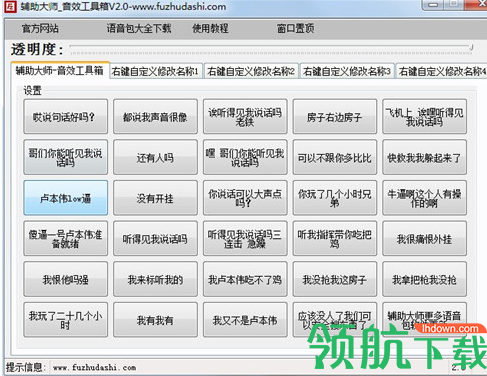The height and width of the screenshot is (376, 487).
Task: Click the 快救我我躲起来了 button
Action: pyautogui.click(x=424, y=157)
